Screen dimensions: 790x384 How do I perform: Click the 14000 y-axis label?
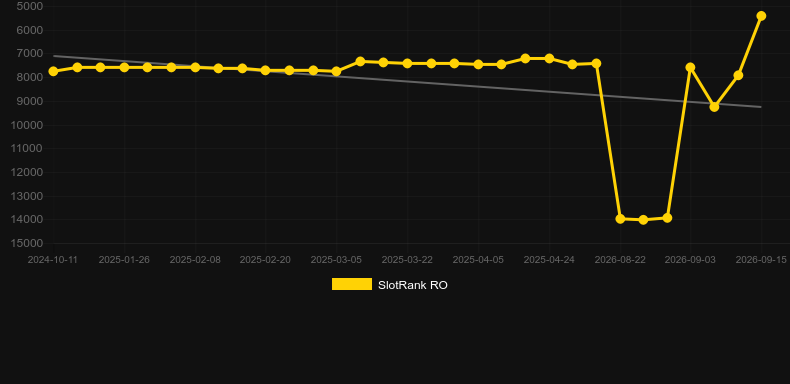coord(27,220)
